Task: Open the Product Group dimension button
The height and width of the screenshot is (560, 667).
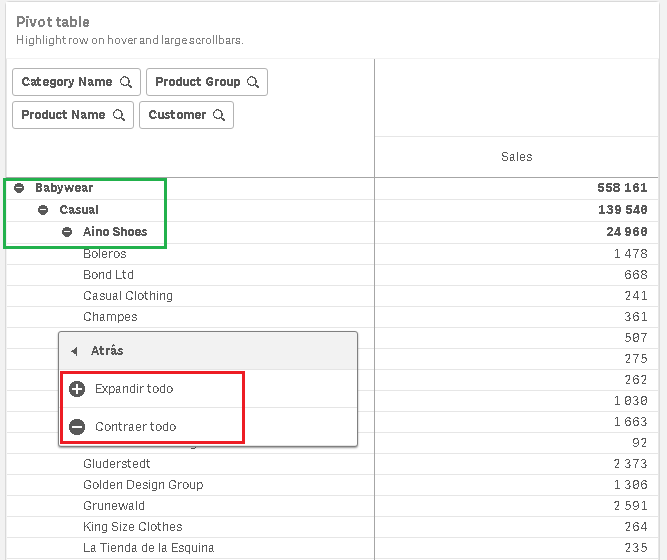Action: [x=197, y=82]
